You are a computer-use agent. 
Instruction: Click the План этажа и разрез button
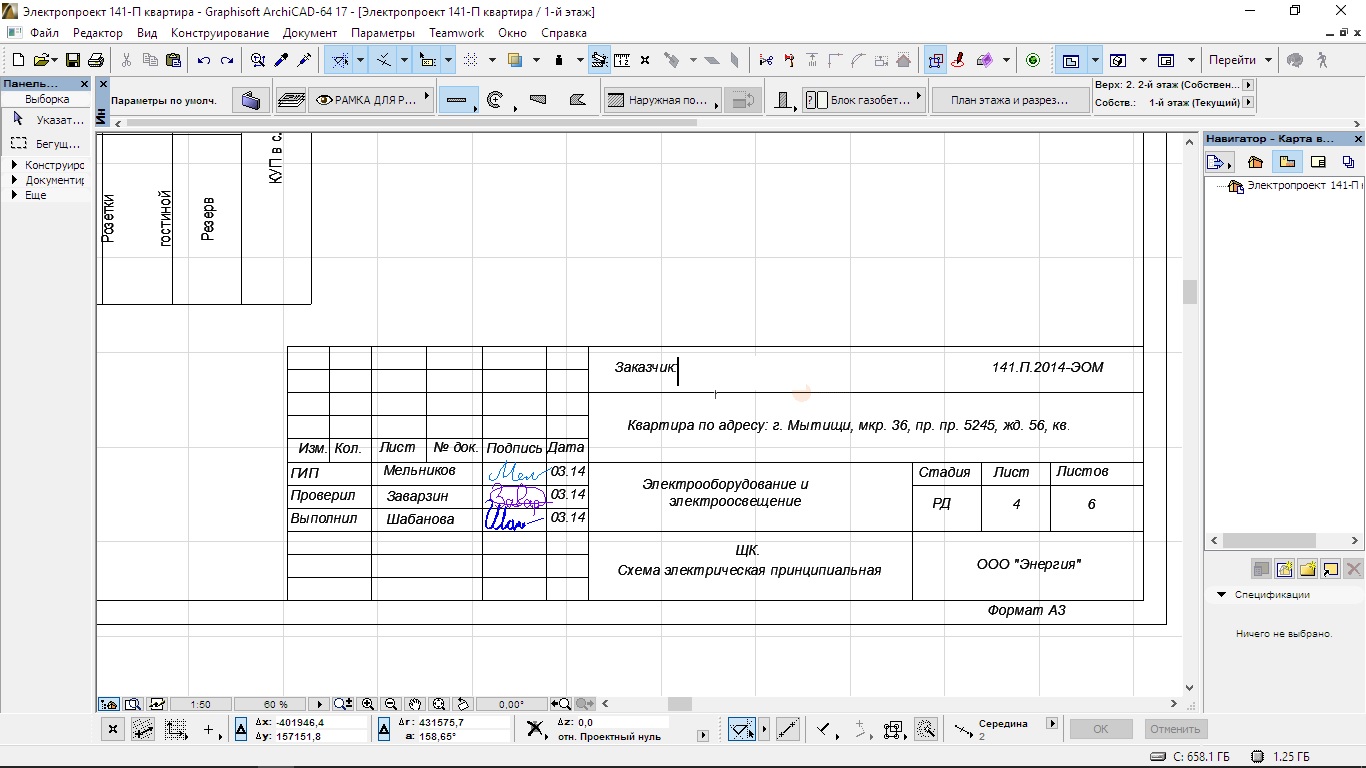pos(1009,100)
